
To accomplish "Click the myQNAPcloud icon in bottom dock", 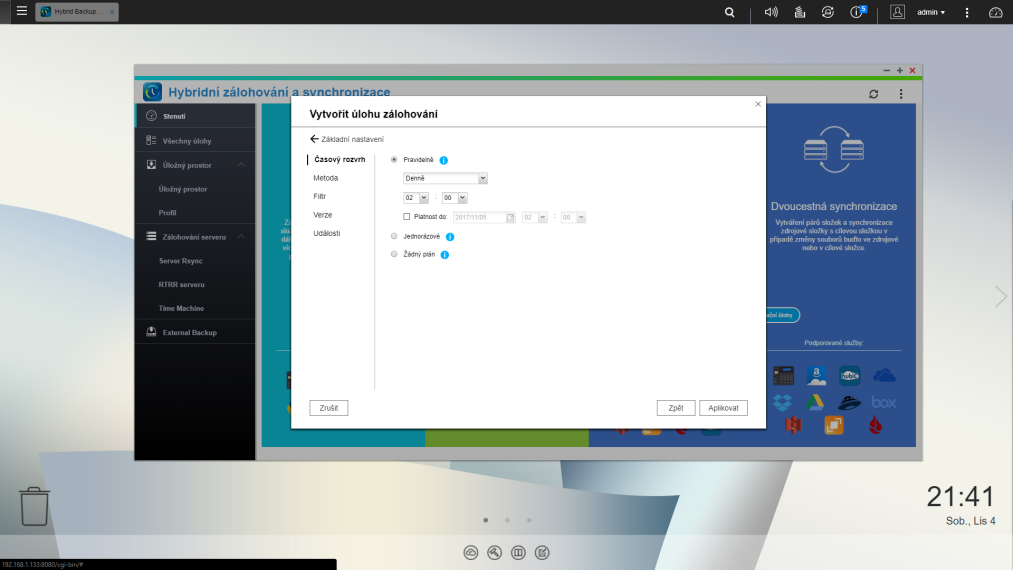I will tap(471, 553).
